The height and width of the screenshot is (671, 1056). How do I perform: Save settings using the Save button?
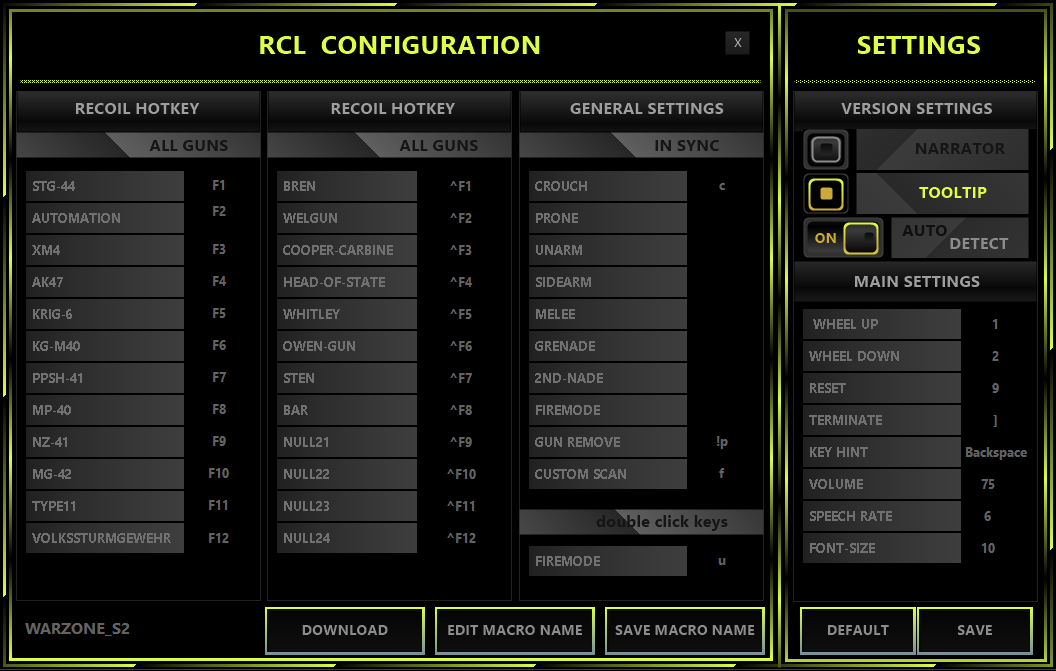974,630
